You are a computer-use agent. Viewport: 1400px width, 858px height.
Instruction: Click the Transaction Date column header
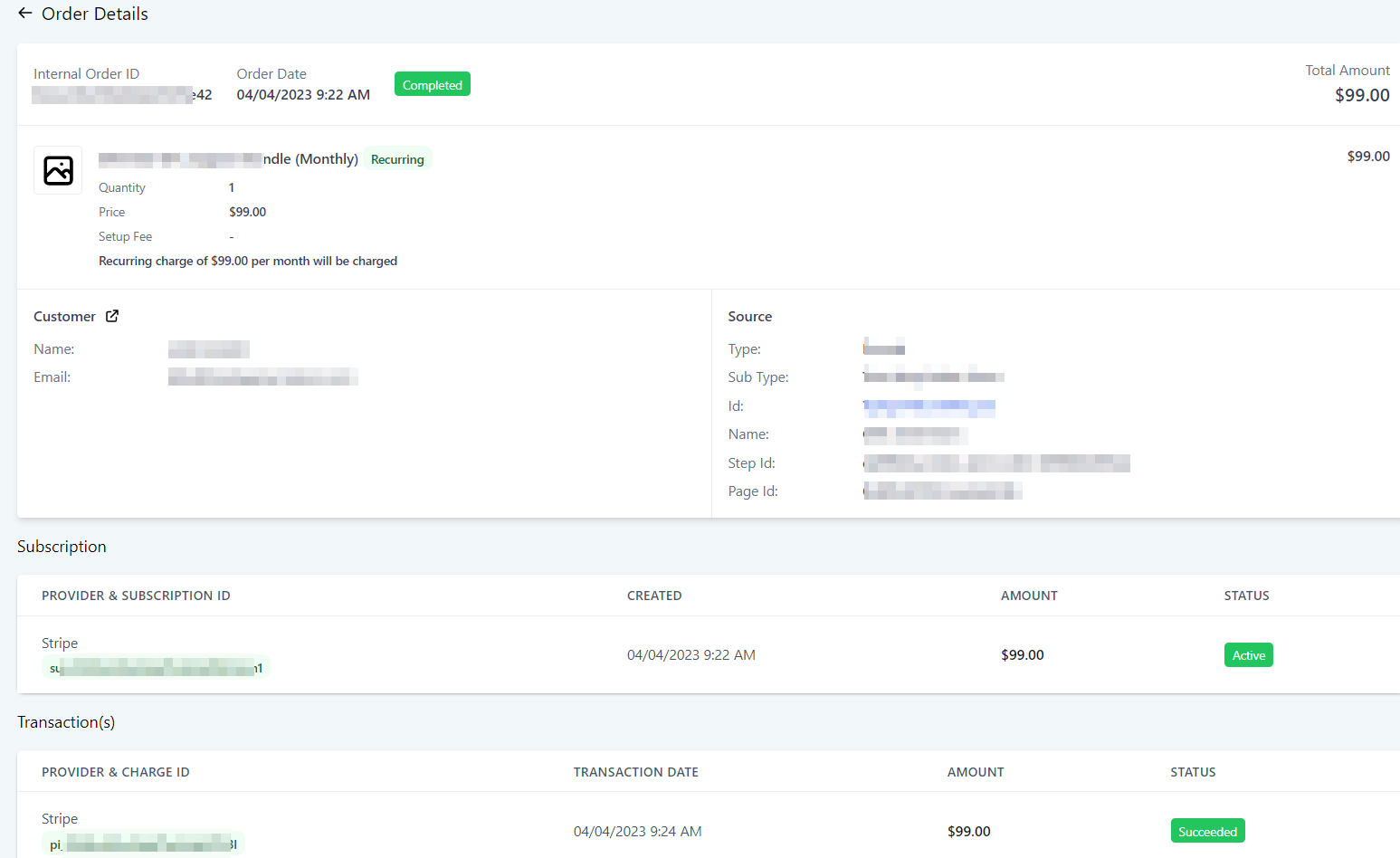pos(635,772)
